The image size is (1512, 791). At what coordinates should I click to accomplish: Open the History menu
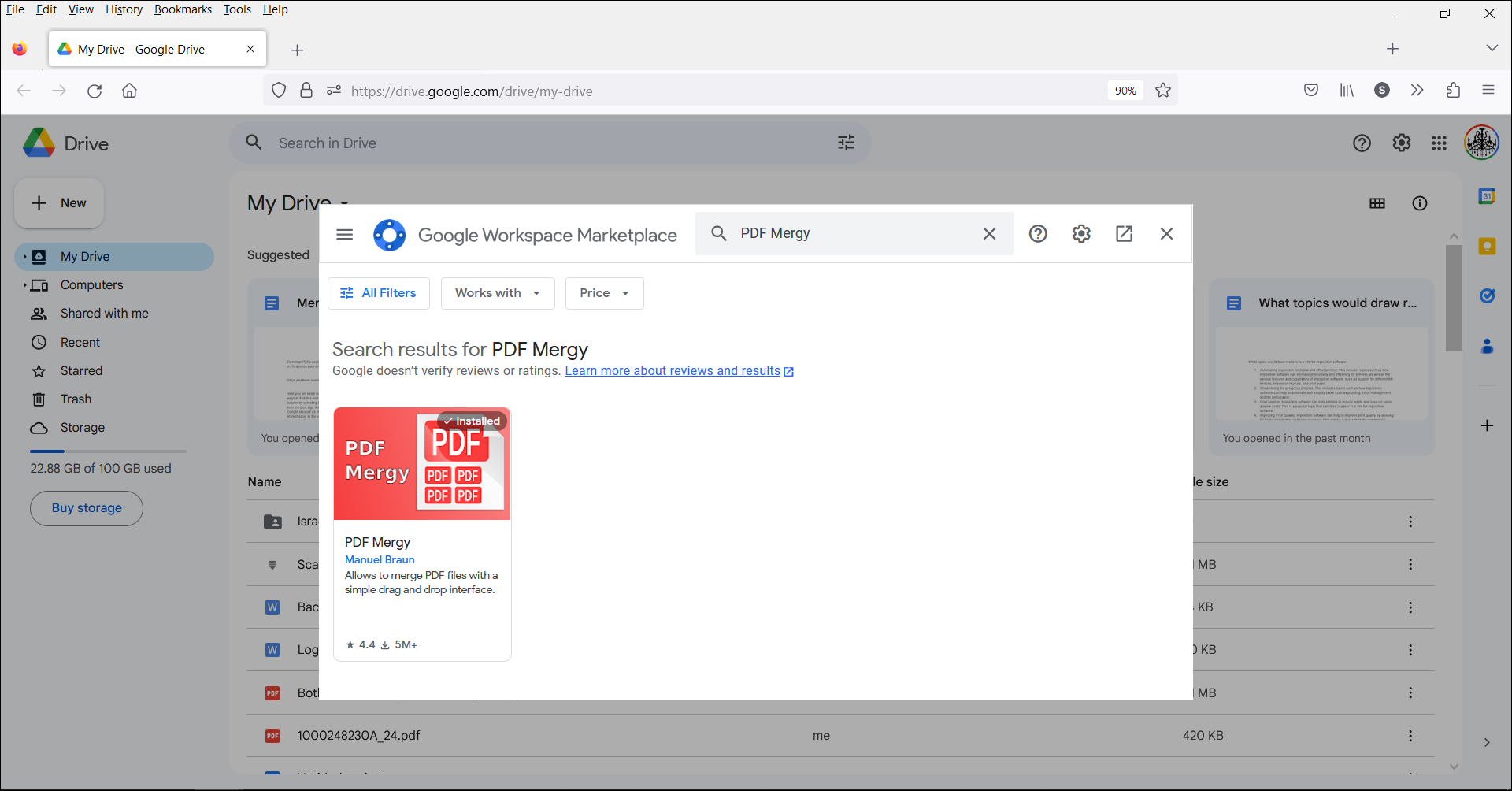tap(124, 9)
